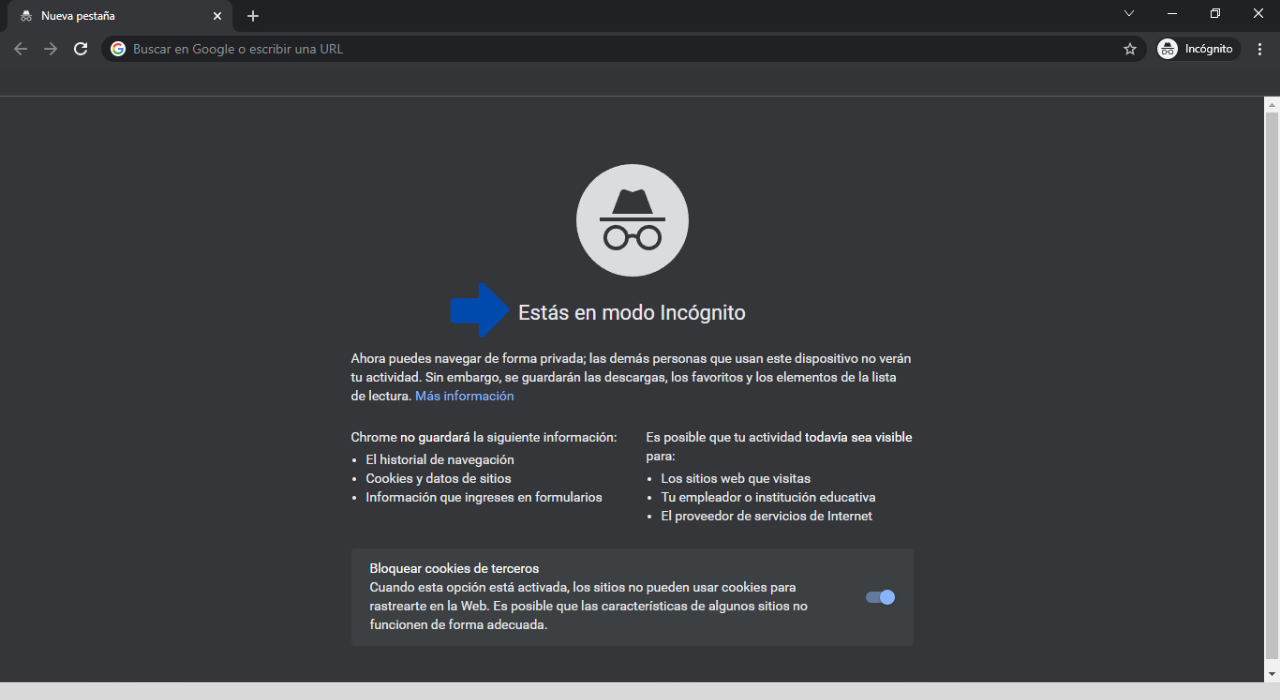Bookmark this page with the star icon
This screenshot has width=1280, height=700.
[1130, 49]
